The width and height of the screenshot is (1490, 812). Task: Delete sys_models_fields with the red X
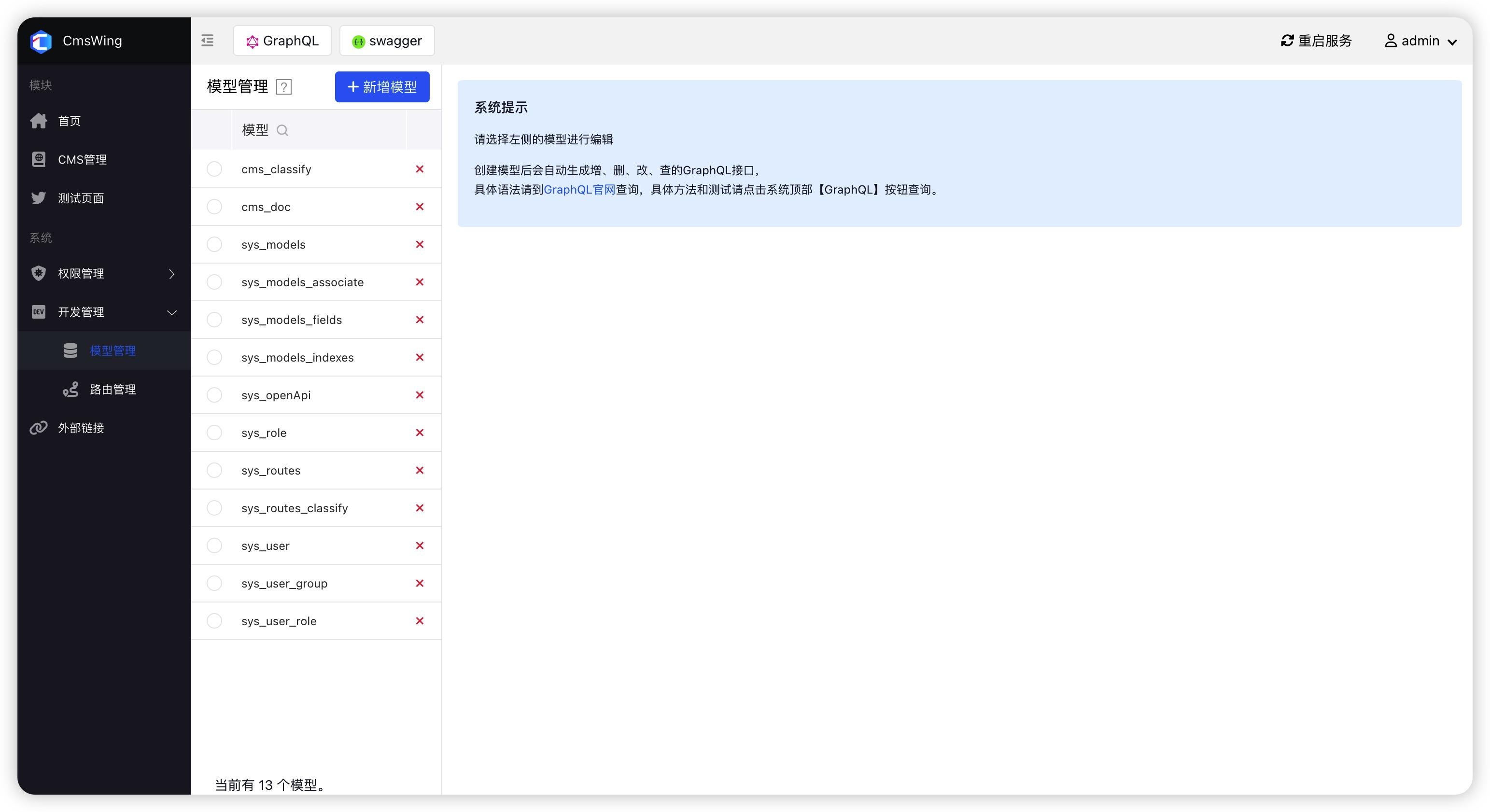[420, 319]
